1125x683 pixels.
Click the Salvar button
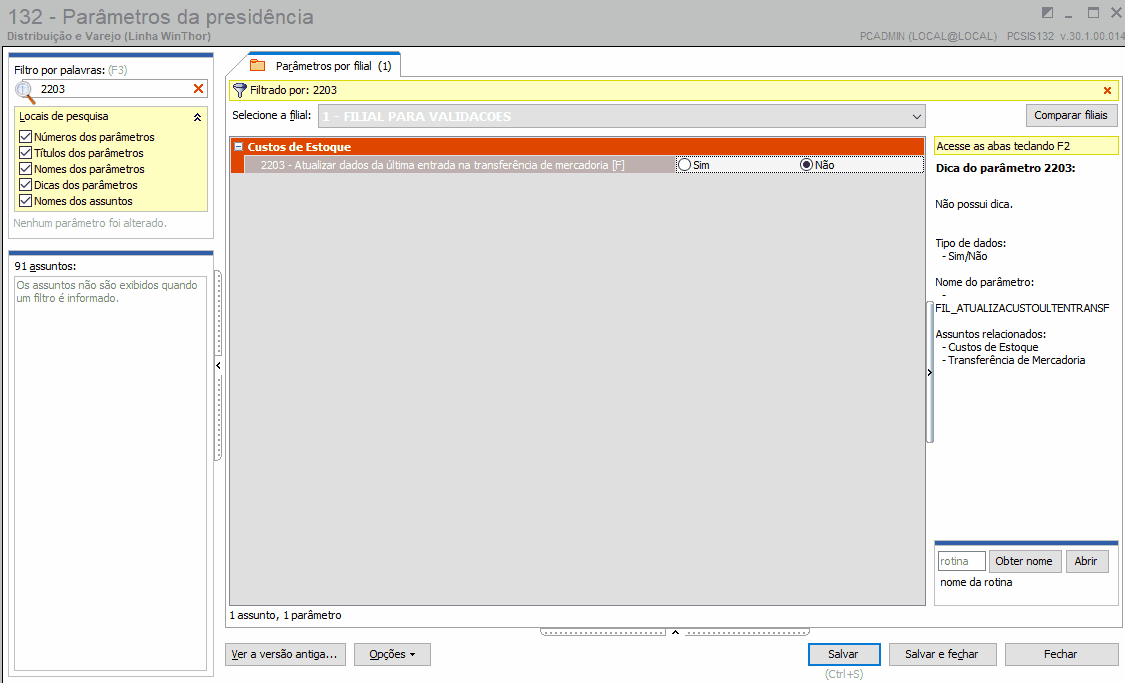click(844, 654)
